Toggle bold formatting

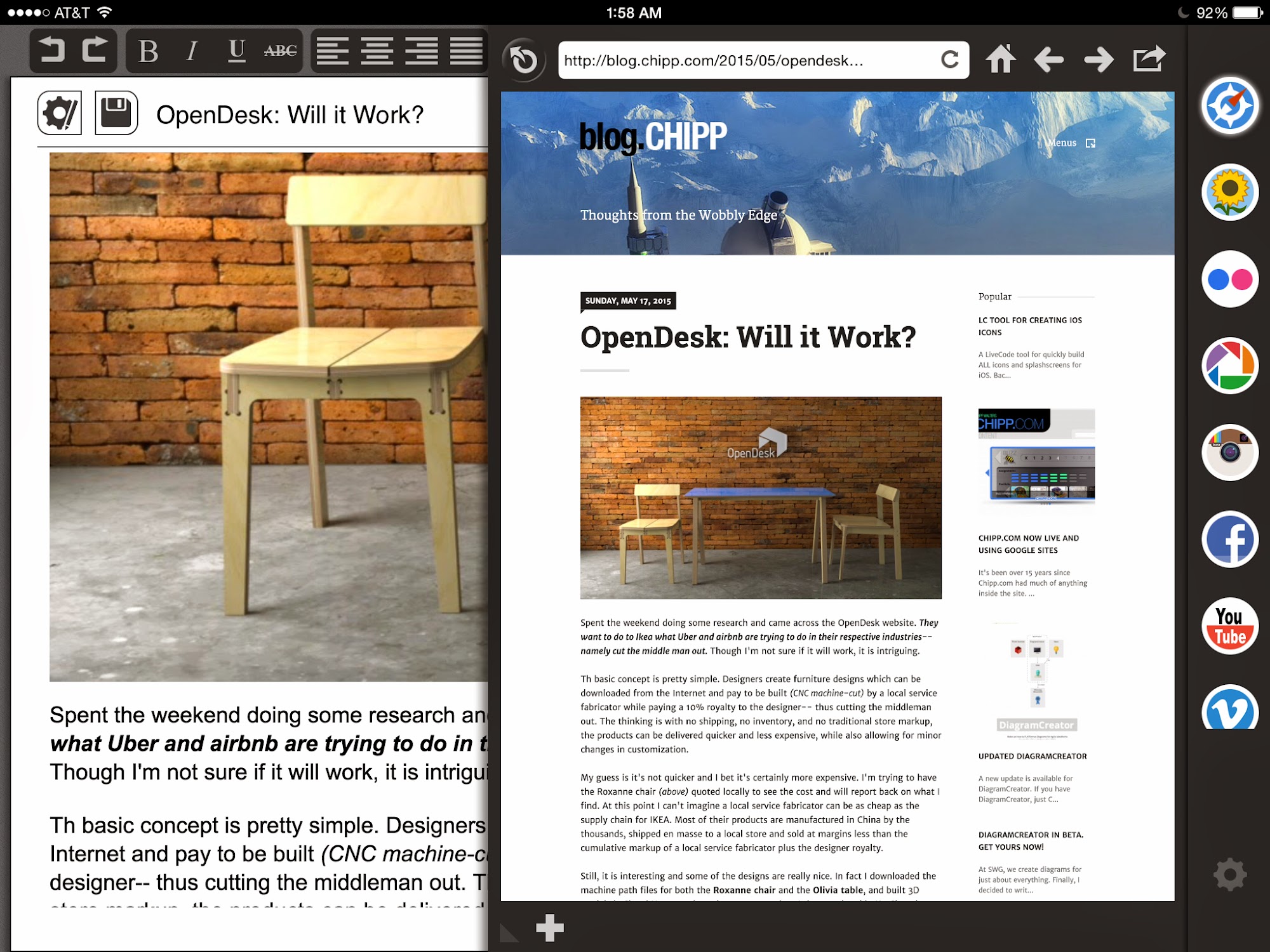[x=148, y=51]
